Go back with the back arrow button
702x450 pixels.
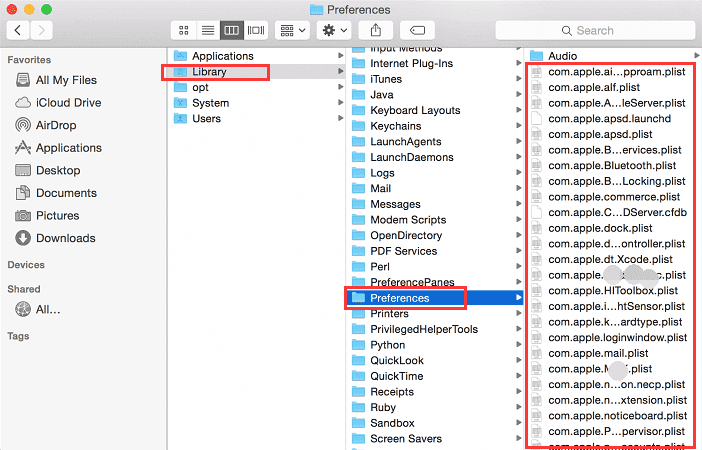tap(18, 30)
